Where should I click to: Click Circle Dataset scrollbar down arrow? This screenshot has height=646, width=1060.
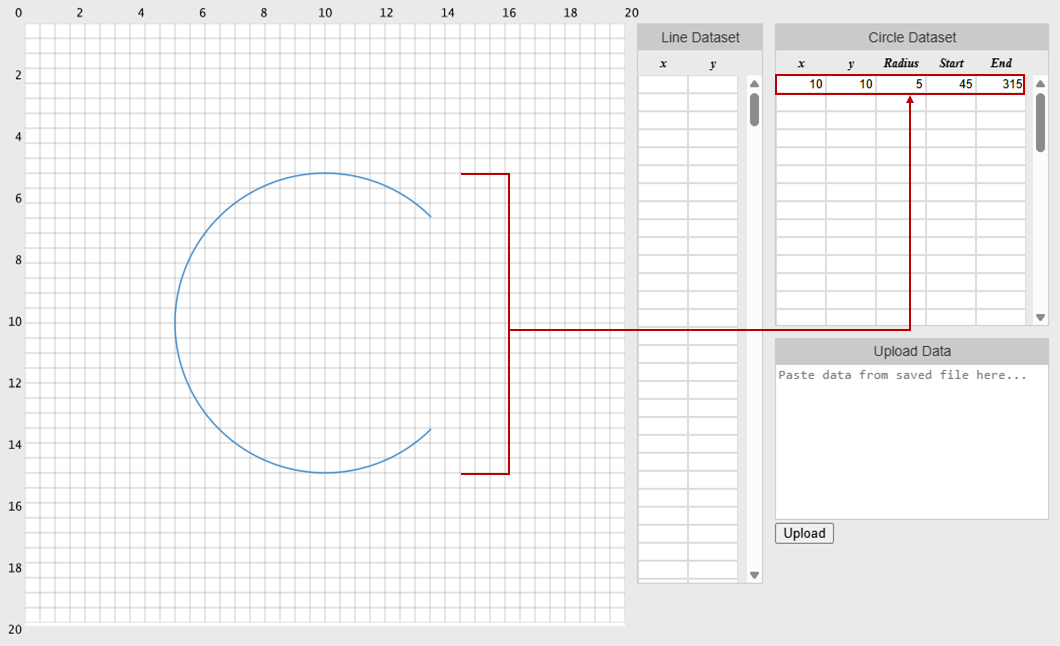1040,317
